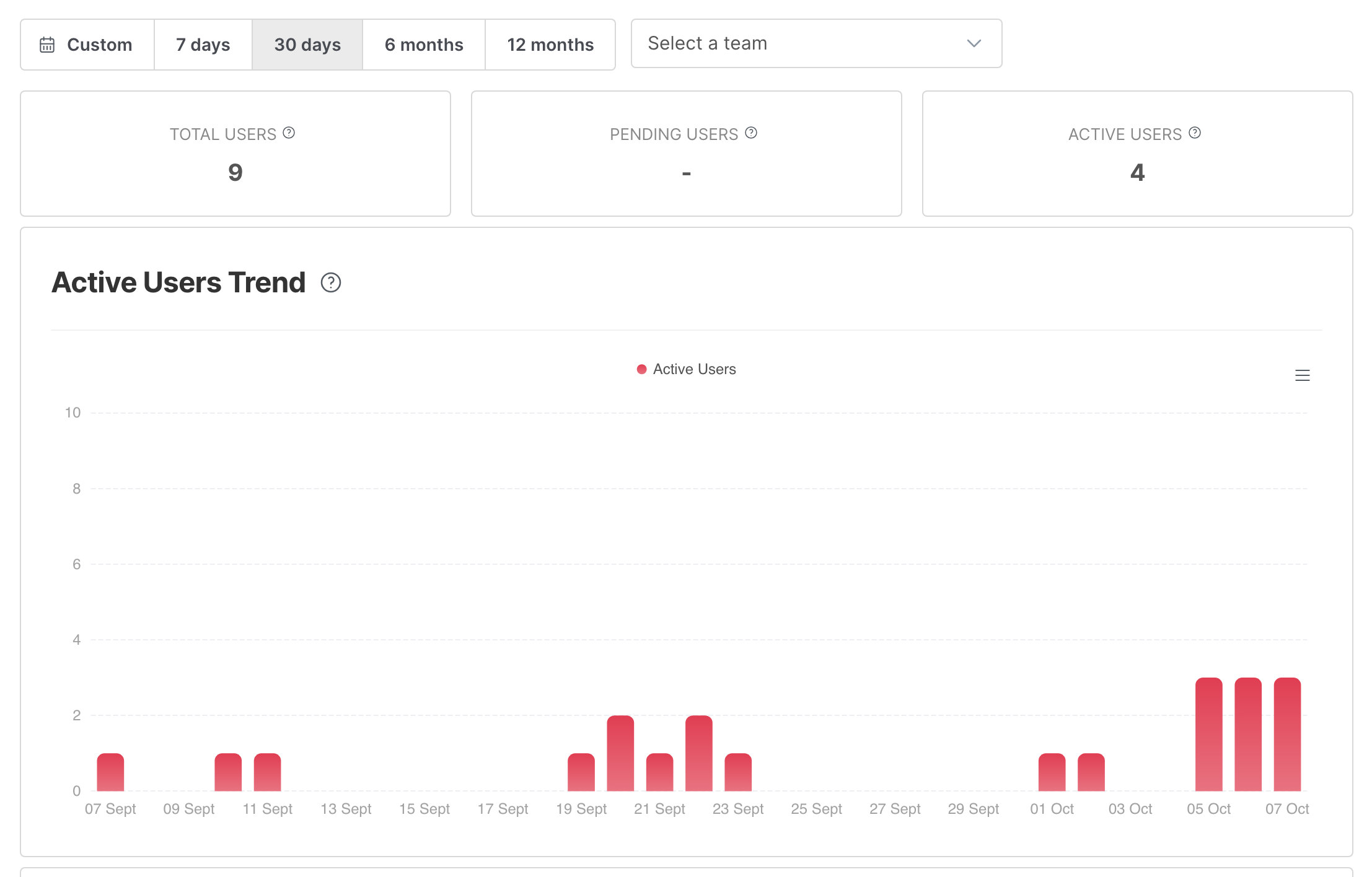The height and width of the screenshot is (877, 1372).
Task: Click the Active Users Trend help icon
Action: click(331, 282)
